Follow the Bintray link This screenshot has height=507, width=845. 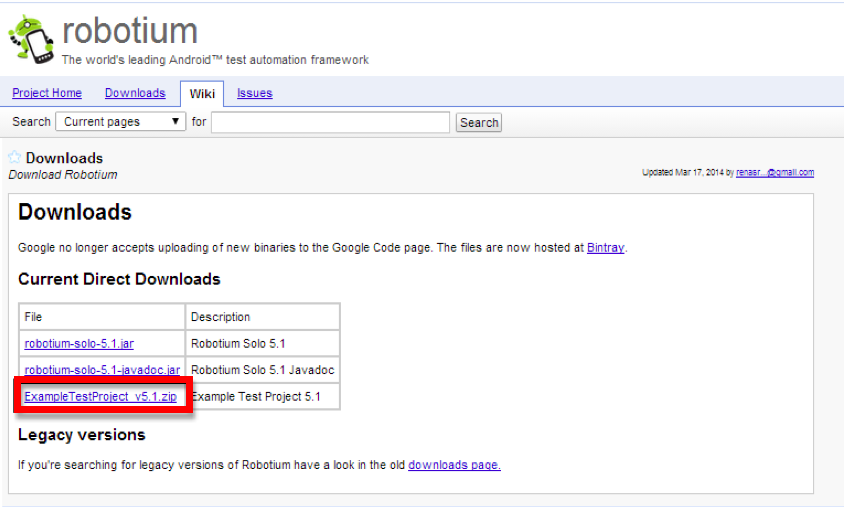click(x=605, y=248)
